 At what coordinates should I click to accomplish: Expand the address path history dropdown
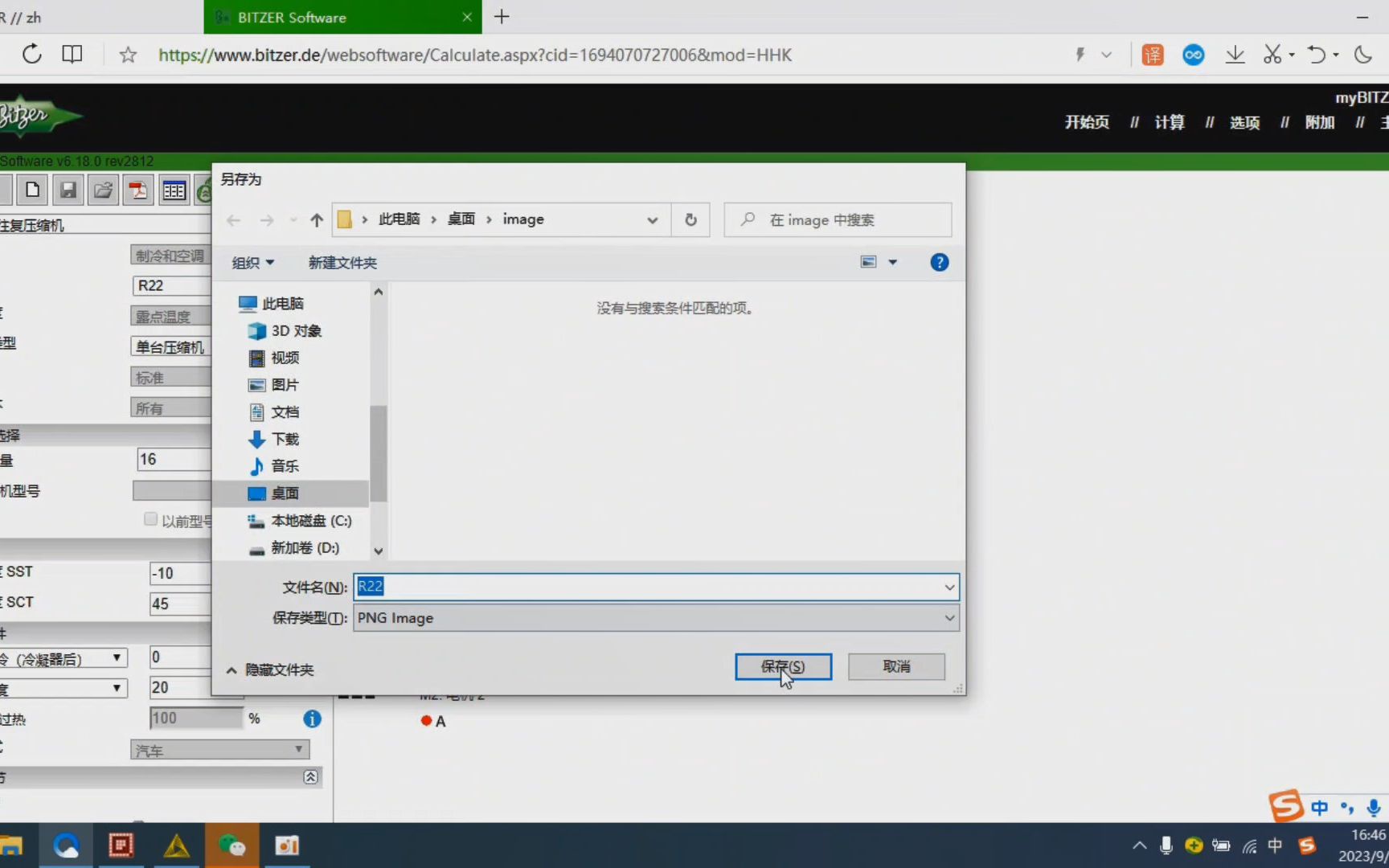(x=652, y=220)
